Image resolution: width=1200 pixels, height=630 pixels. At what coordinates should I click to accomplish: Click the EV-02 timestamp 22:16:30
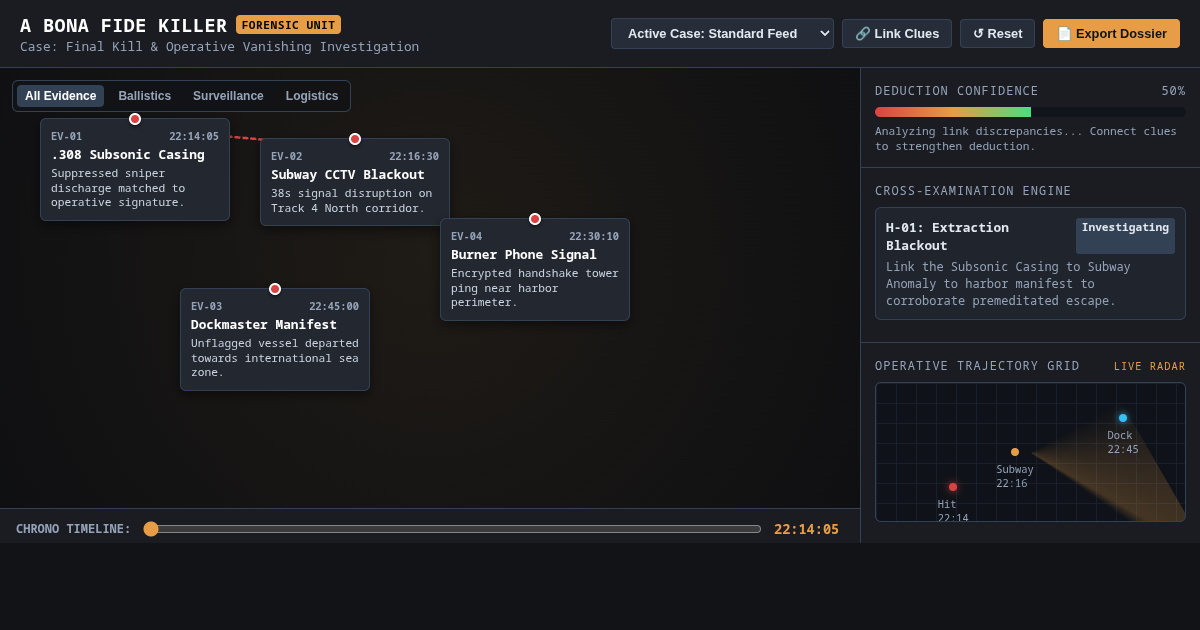point(414,156)
